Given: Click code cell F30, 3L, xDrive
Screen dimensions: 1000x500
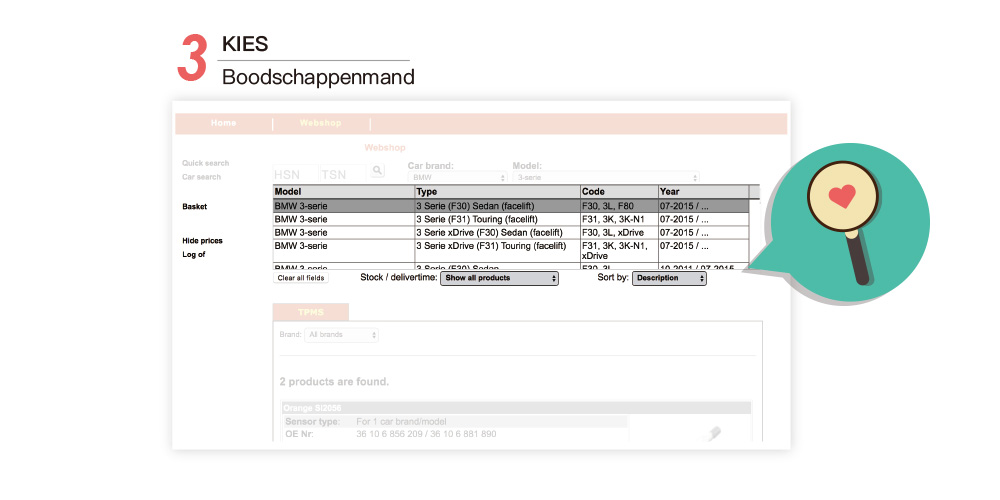Looking at the screenshot, I should pyautogui.click(x=619, y=233).
